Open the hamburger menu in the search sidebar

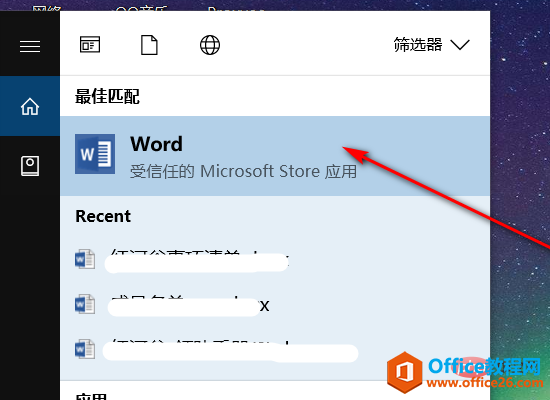[x=30, y=46]
